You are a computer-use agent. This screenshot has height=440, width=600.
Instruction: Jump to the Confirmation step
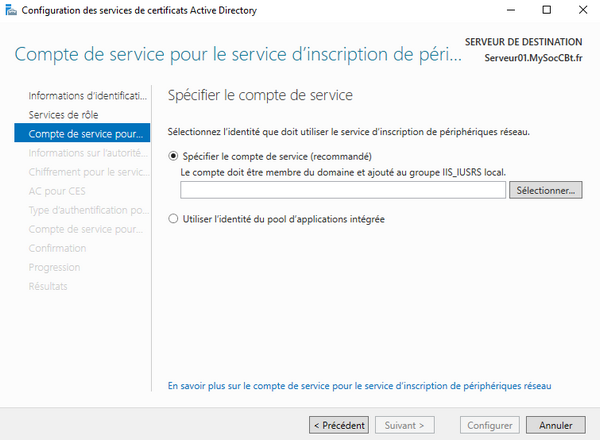pos(57,248)
